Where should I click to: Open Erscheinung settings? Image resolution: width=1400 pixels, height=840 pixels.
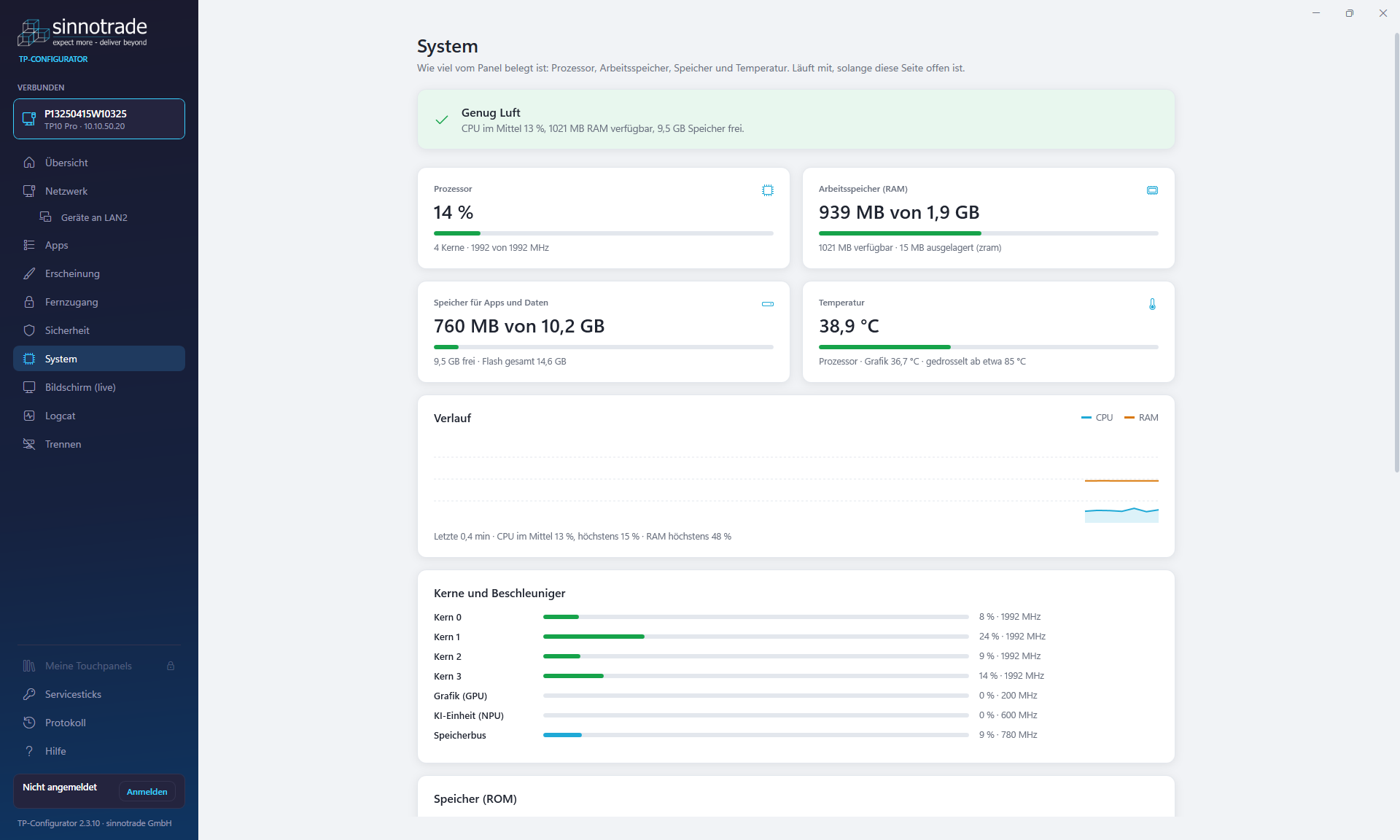pyautogui.click(x=99, y=273)
